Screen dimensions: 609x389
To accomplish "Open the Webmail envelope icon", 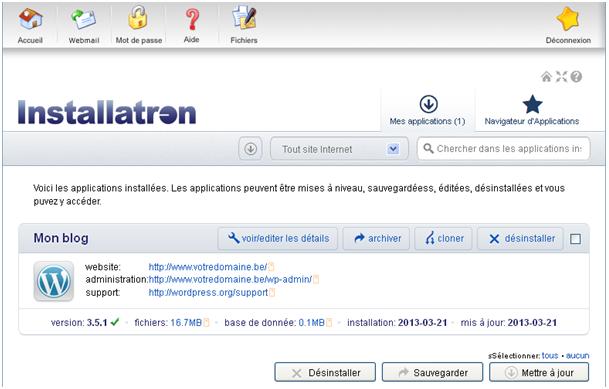I will click(x=84, y=19).
